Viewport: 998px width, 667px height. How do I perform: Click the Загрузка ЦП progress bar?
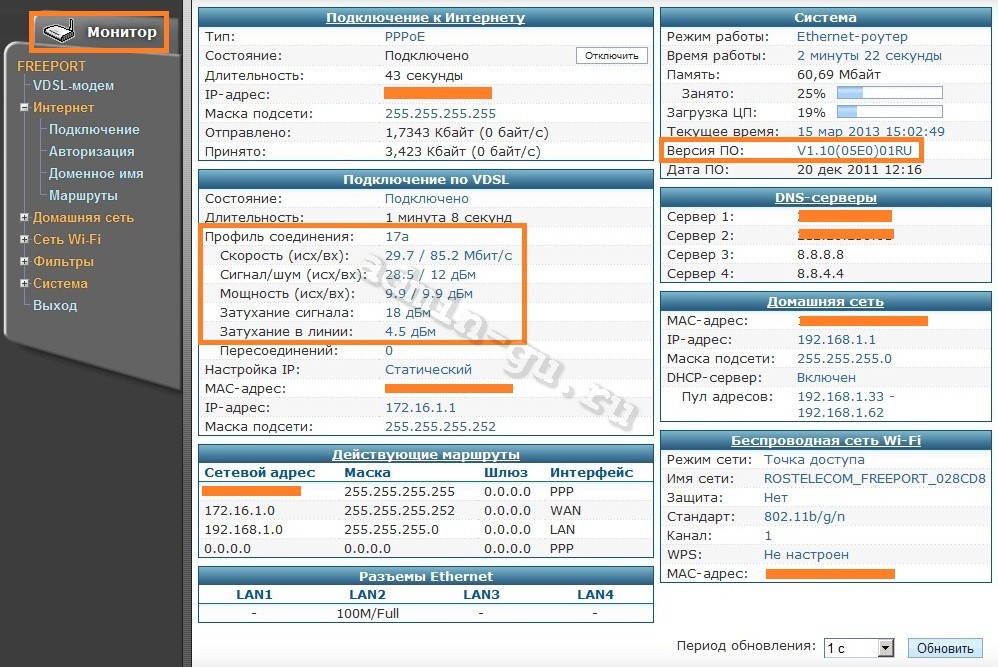tap(889, 113)
